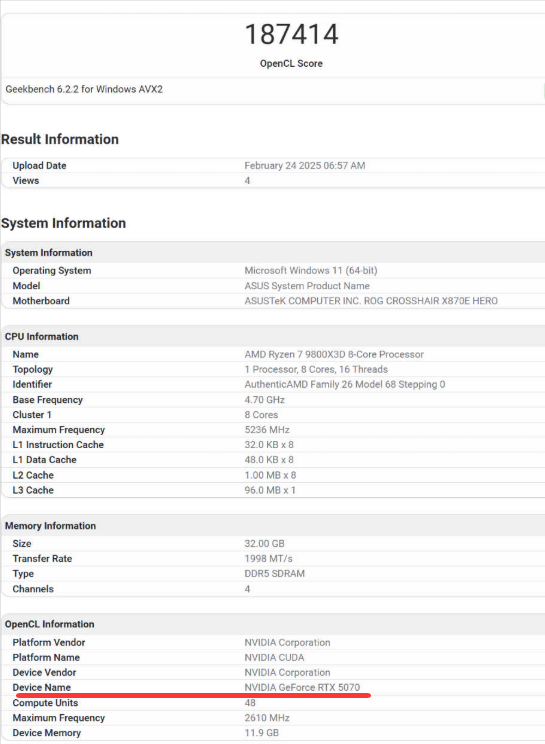Click the Platform Name label
545x744 pixels.
tap(46, 658)
